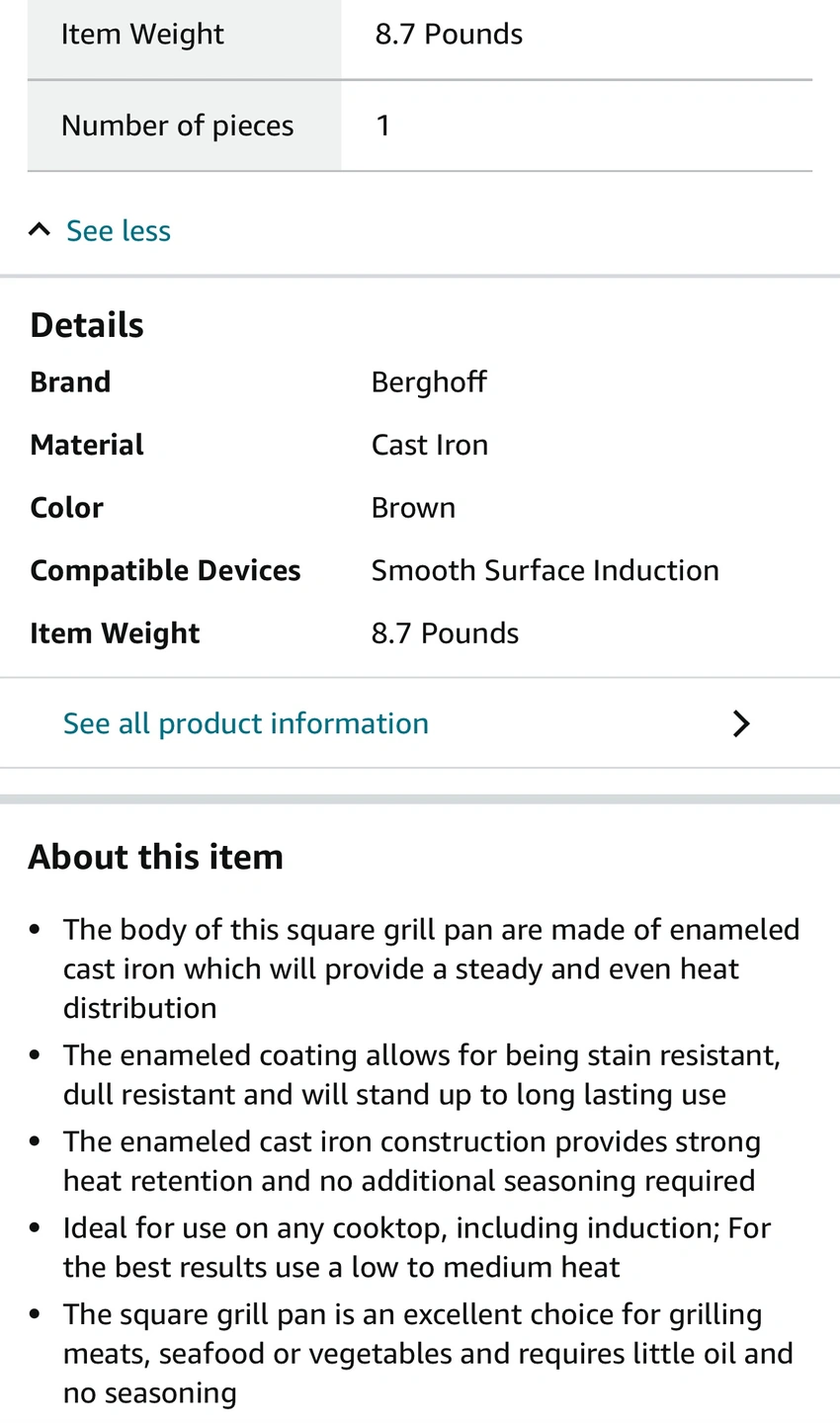Click the bullet about induction cooktop use
The width and height of the screenshot is (840, 1423).
tap(416, 1247)
